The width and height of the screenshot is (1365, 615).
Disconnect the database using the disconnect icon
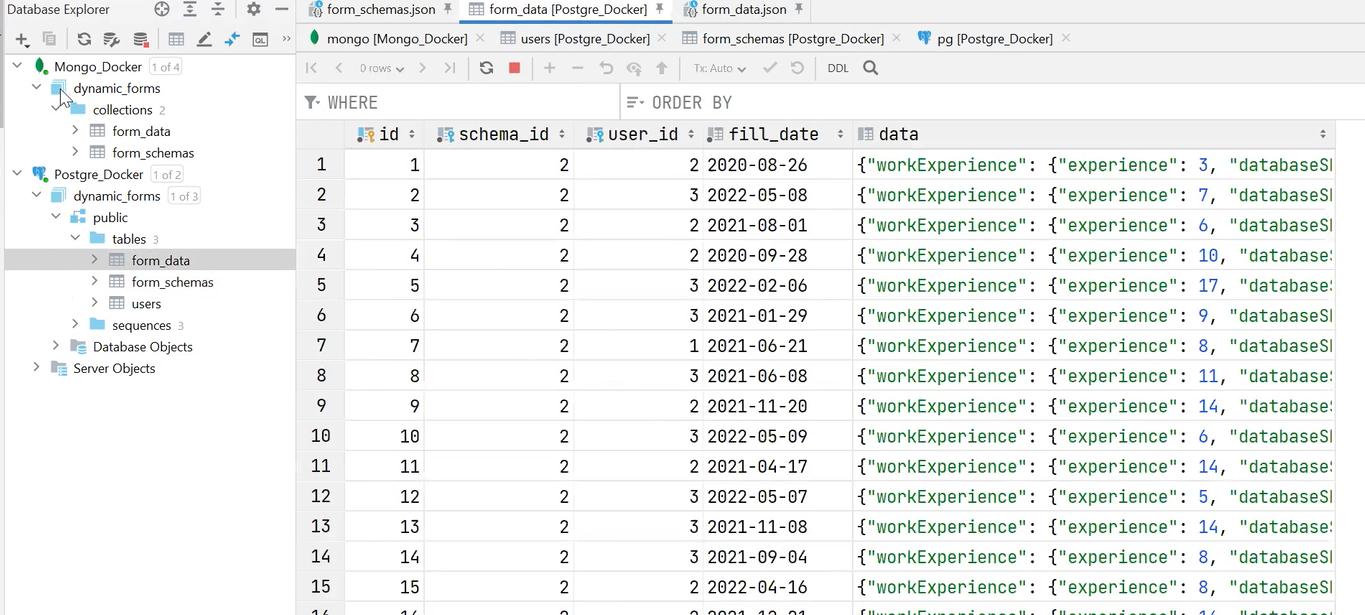pyautogui.click(x=141, y=40)
